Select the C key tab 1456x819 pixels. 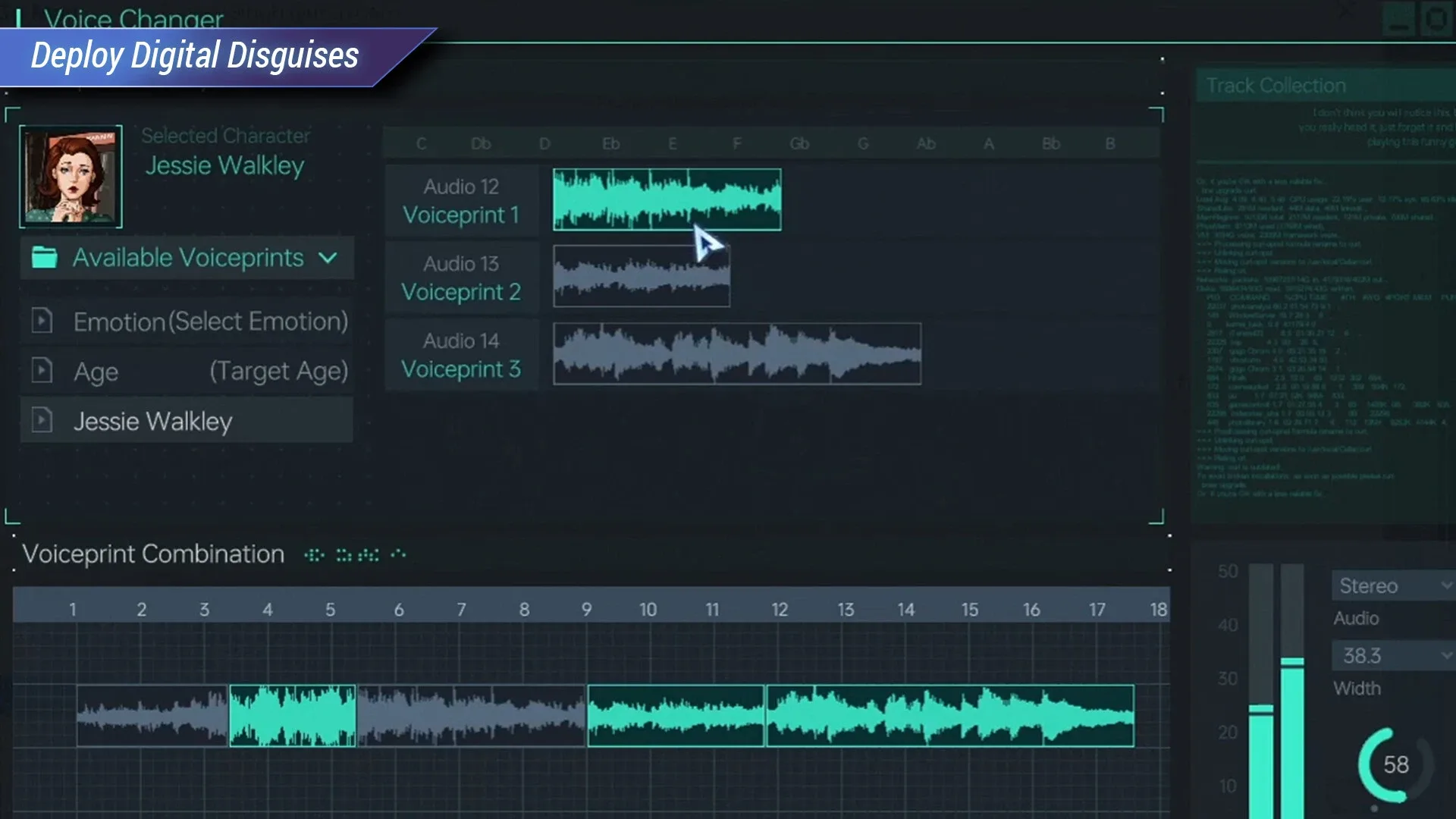(x=421, y=143)
